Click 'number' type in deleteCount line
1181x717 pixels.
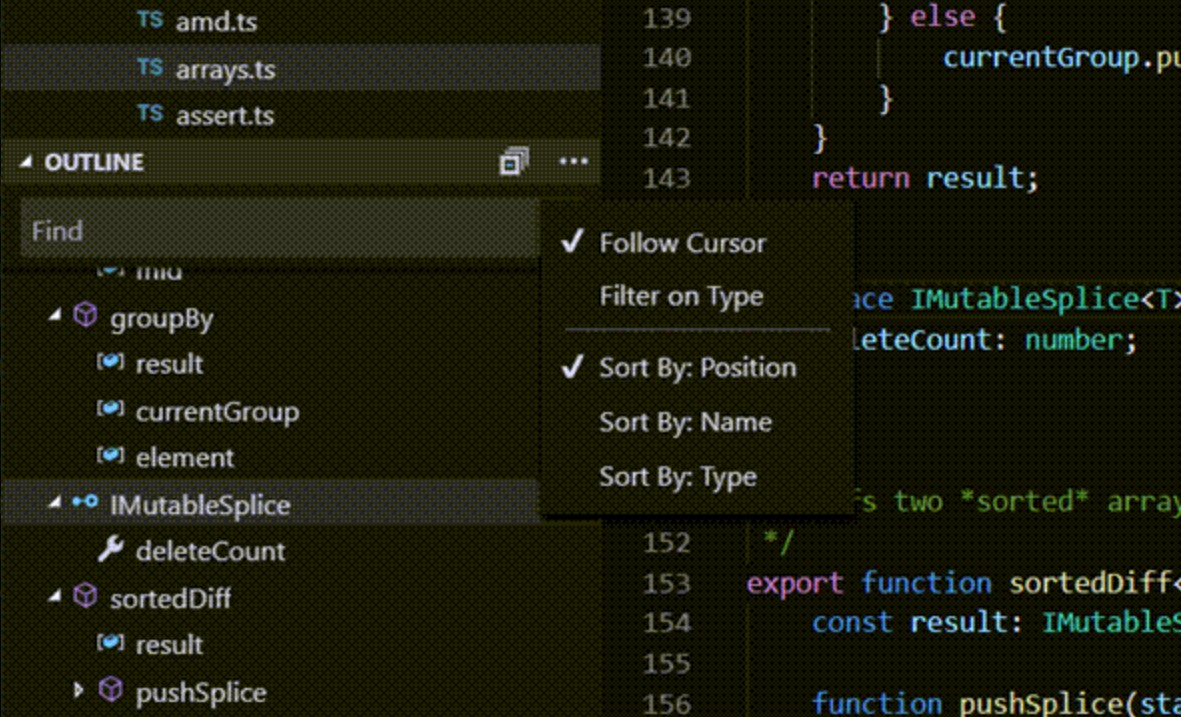point(1073,340)
